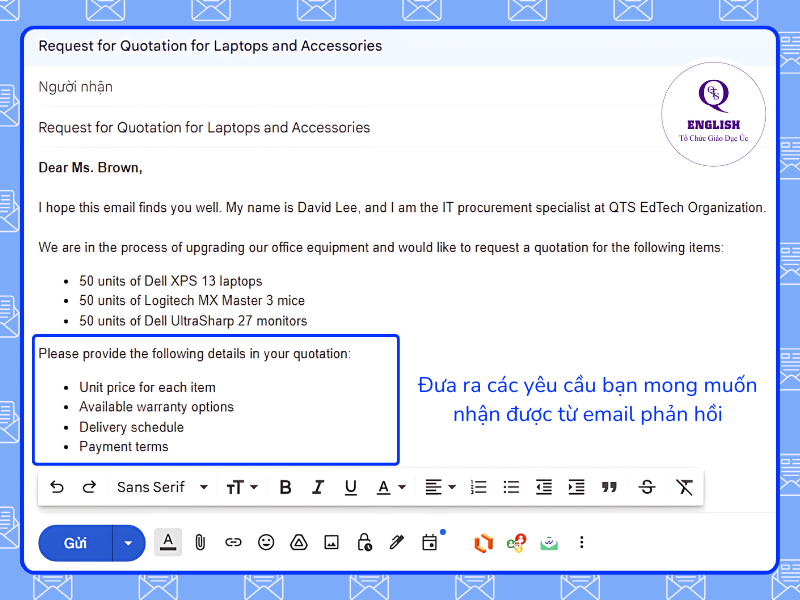
Task: Remove formatting from text
Action: coord(684,487)
